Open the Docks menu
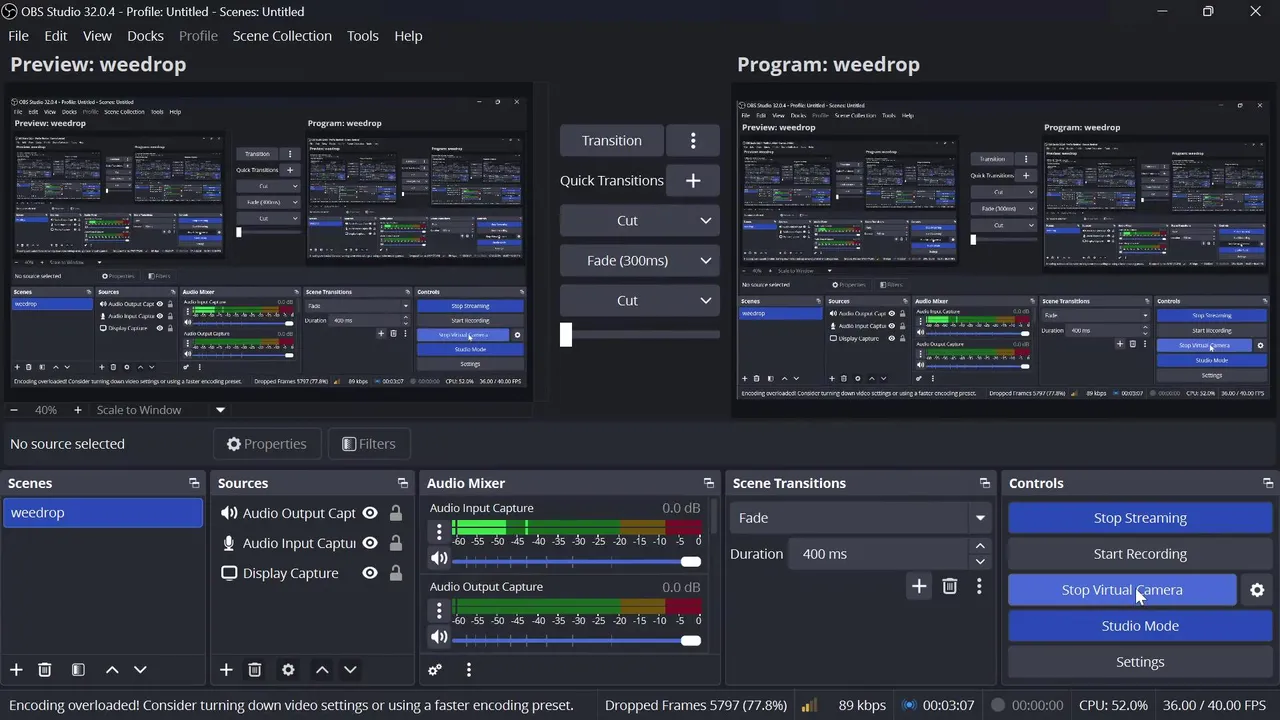The height and width of the screenshot is (720, 1280). coord(145,36)
